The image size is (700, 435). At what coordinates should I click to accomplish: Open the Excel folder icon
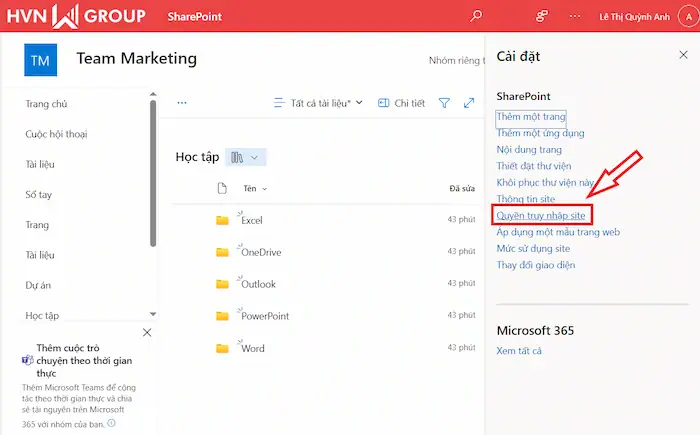[x=222, y=220]
